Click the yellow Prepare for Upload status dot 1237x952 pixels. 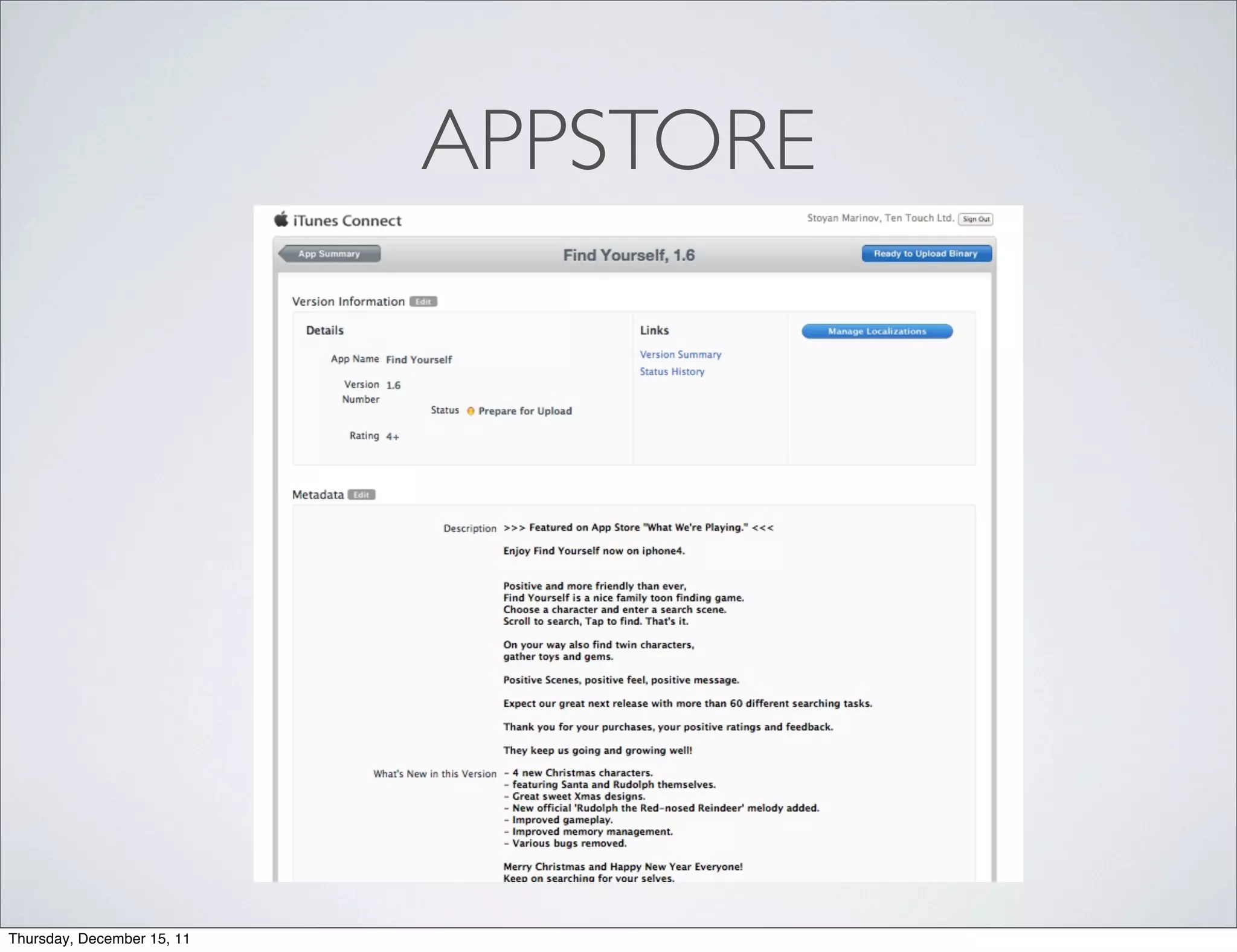(471, 411)
